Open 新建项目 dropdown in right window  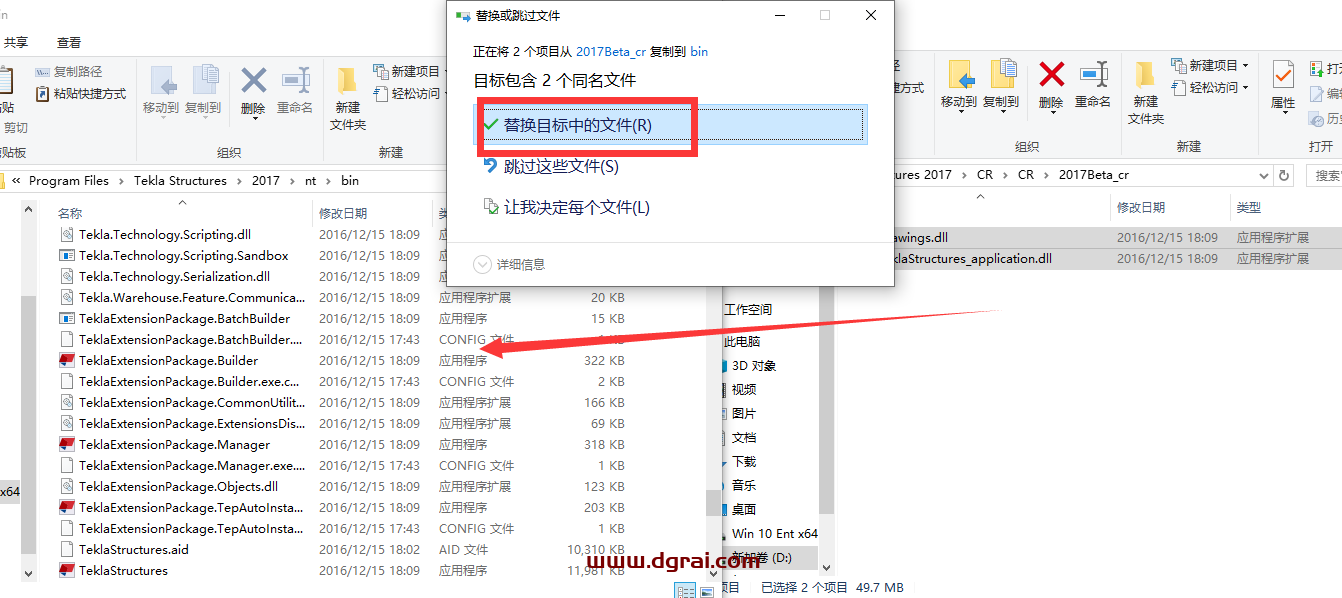tap(1245, 65)
